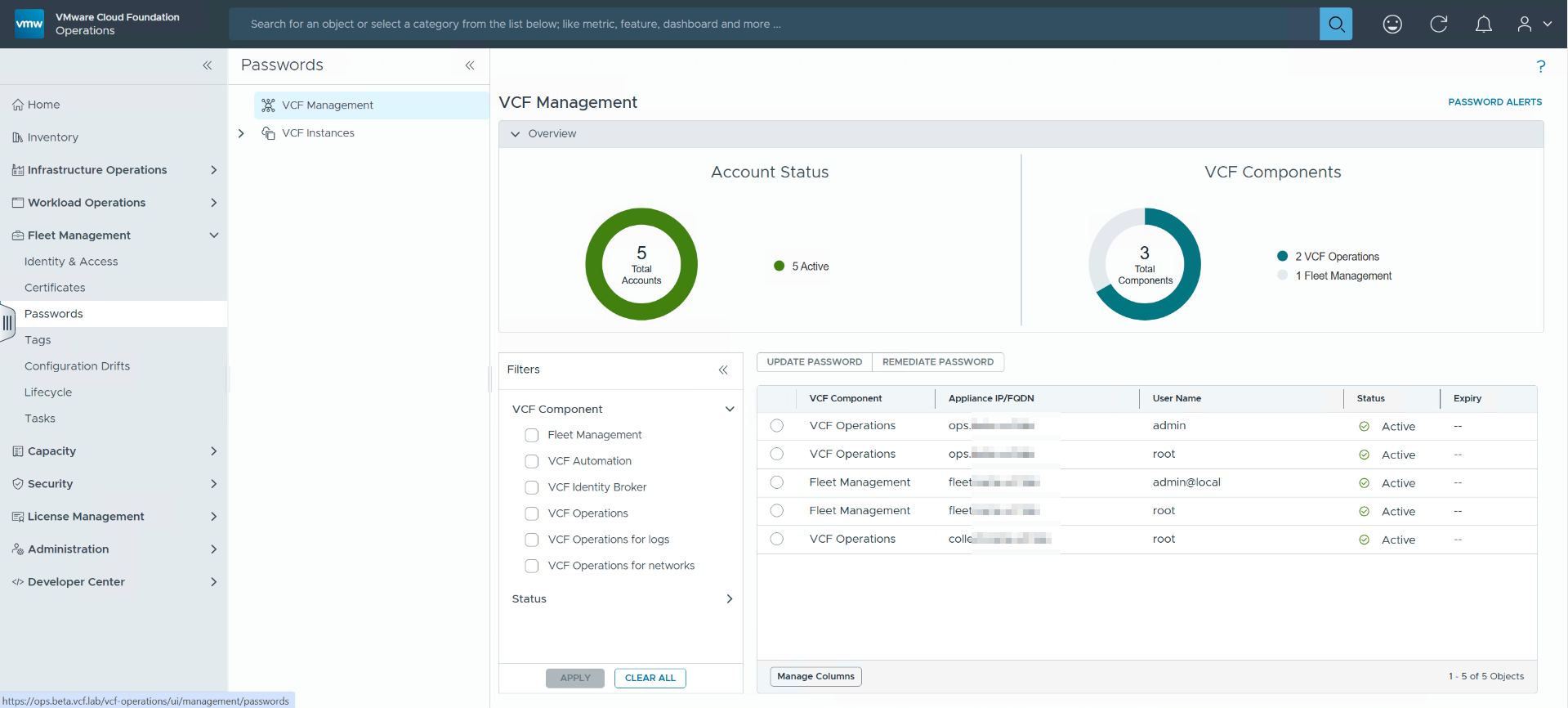Check the VCF Automation filter

532,461
